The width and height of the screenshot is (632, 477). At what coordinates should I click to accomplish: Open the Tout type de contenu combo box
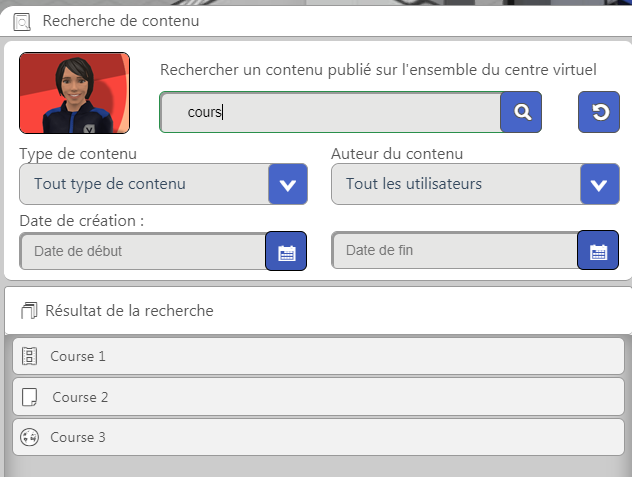pyautogui.click(x=164, y=184)
